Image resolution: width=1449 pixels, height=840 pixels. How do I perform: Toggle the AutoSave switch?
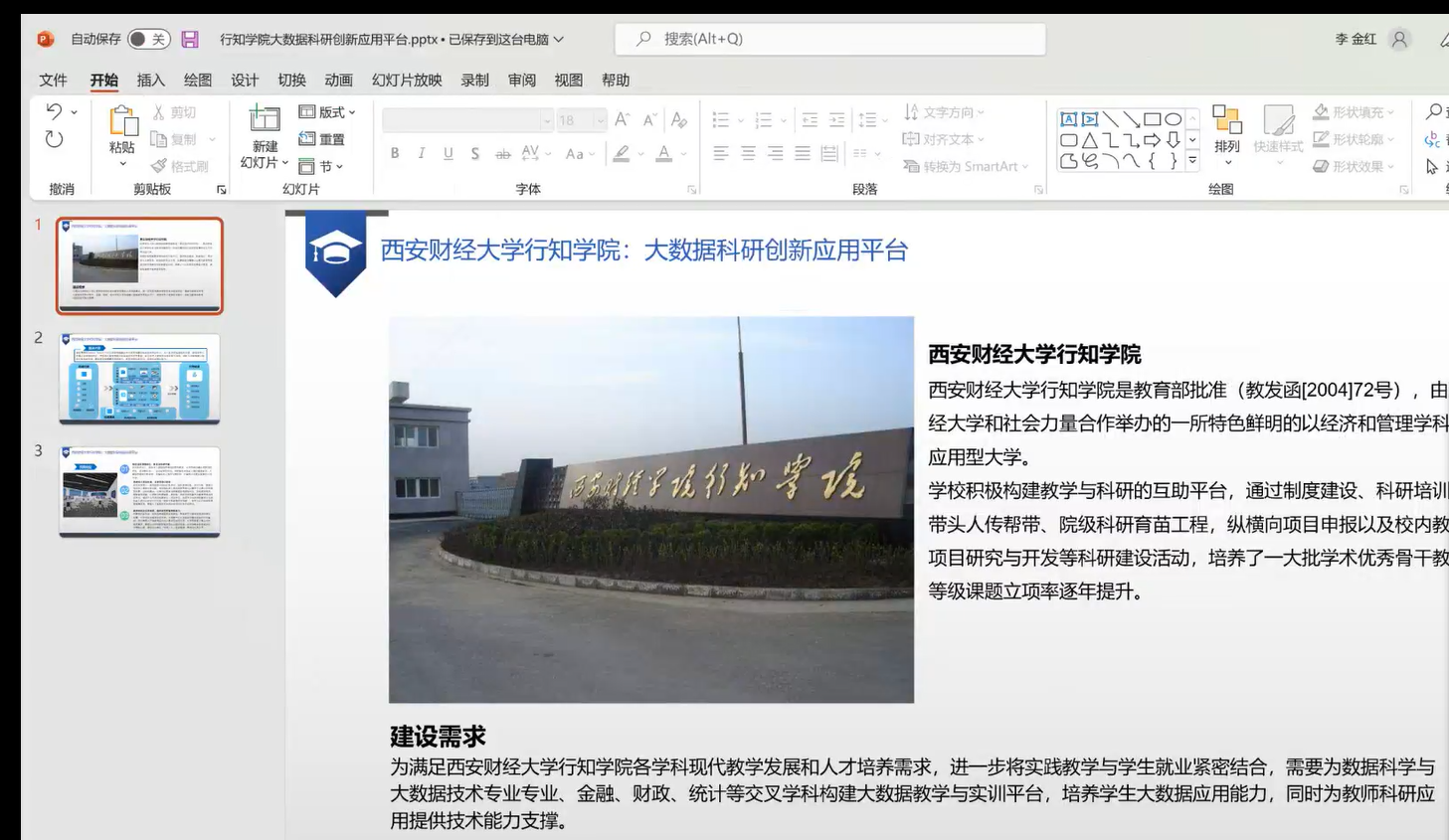[x=149, y=39]
